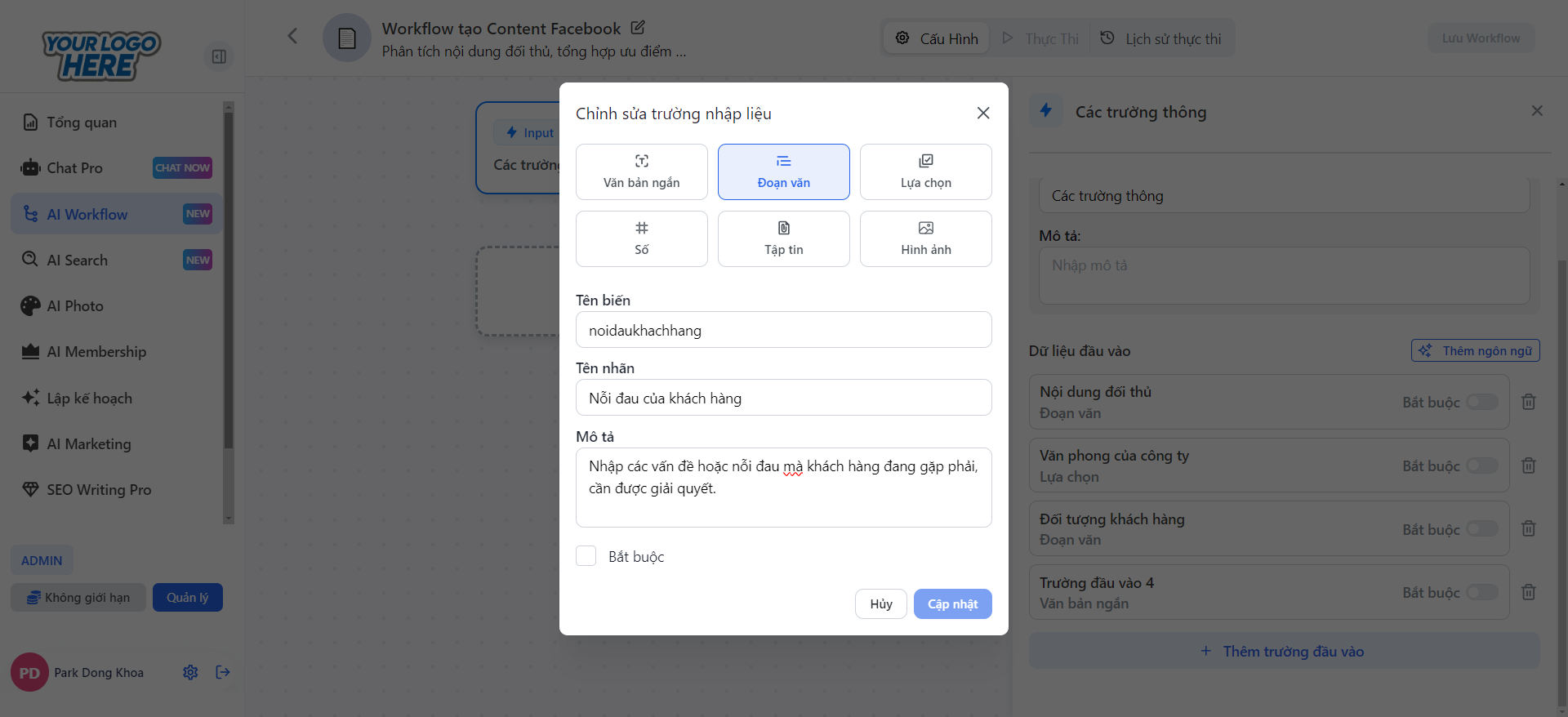This screenshot has height=717, width=1568.
Task: Click the edit workflow title pencil icon
Action: point(638,28)
